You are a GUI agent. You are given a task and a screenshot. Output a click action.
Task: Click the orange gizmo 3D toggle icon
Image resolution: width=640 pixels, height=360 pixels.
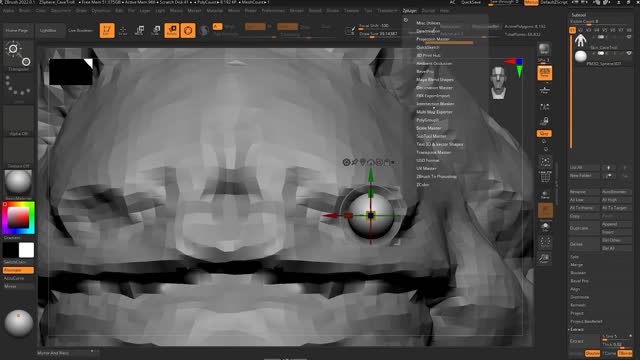188,30
